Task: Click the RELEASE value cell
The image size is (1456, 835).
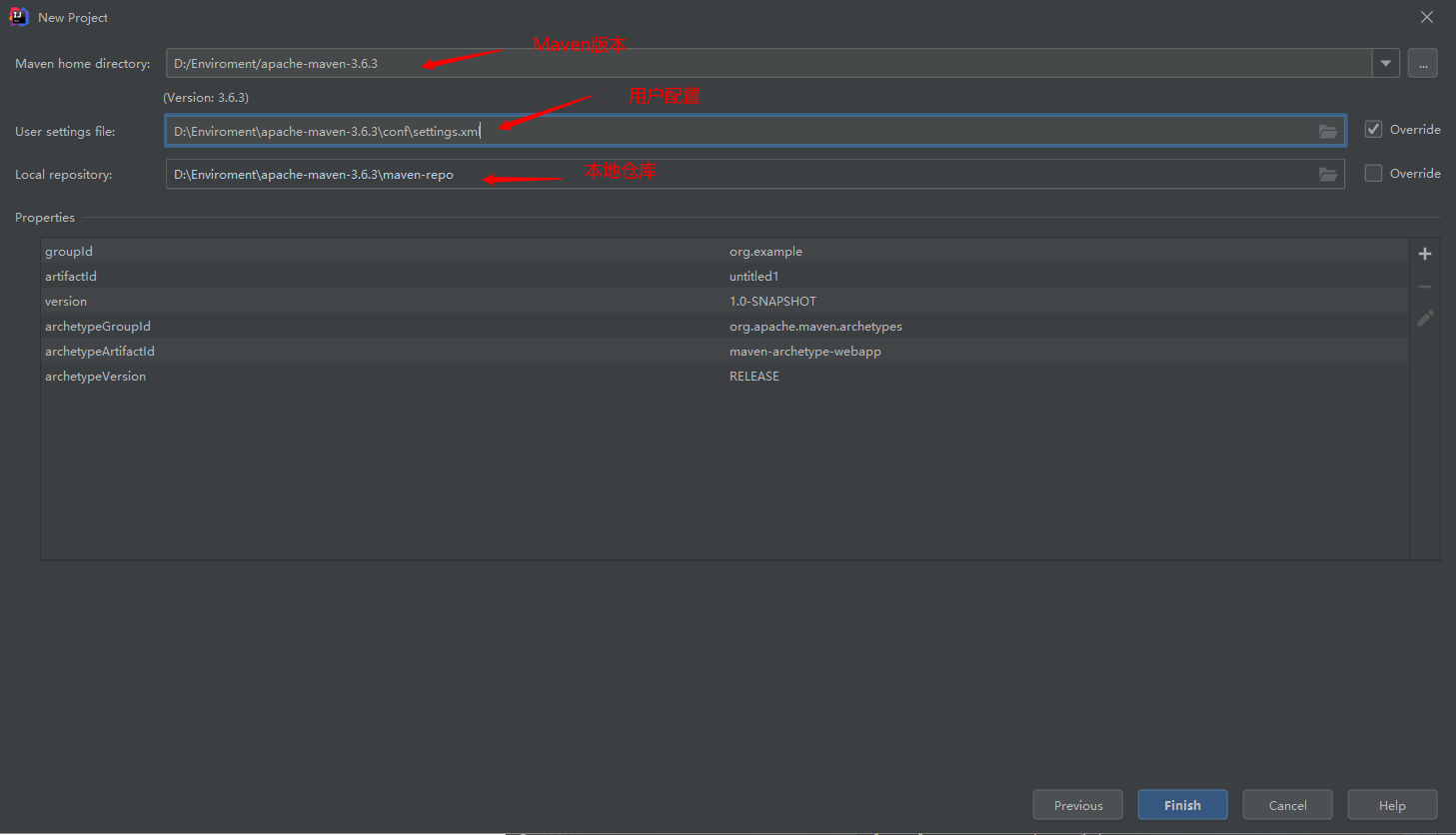Action: tap(753, 377)
